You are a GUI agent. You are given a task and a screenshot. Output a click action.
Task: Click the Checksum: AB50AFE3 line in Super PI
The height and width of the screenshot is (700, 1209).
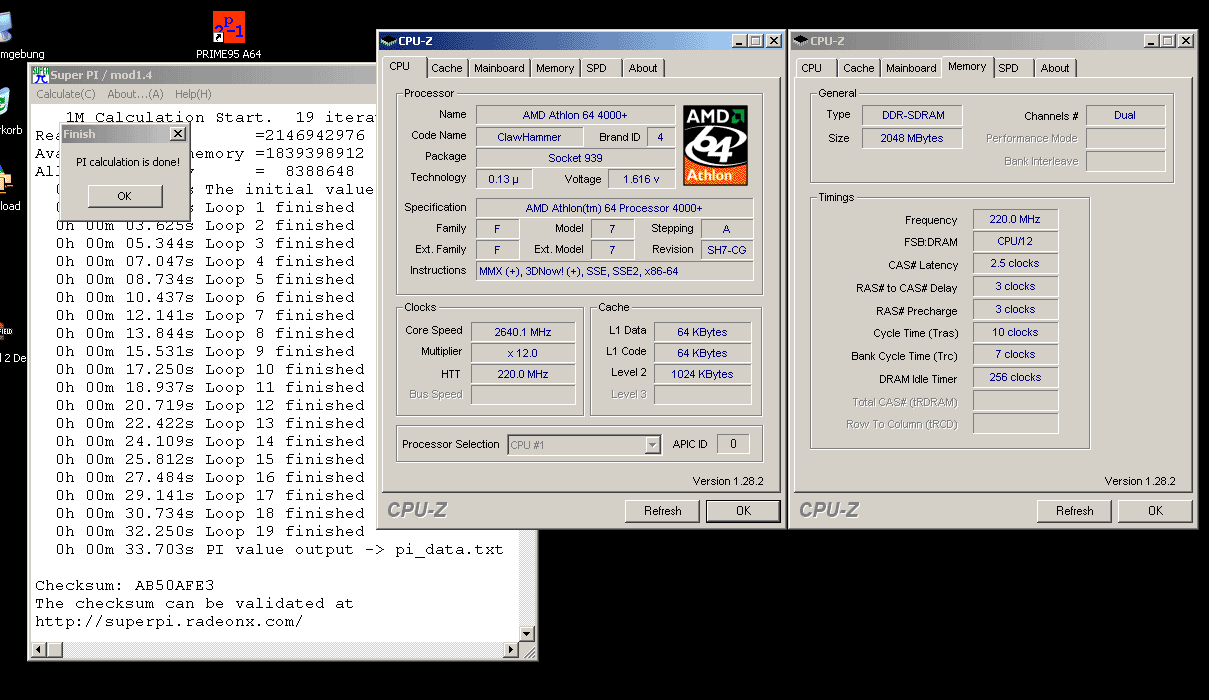pos(125,585)
